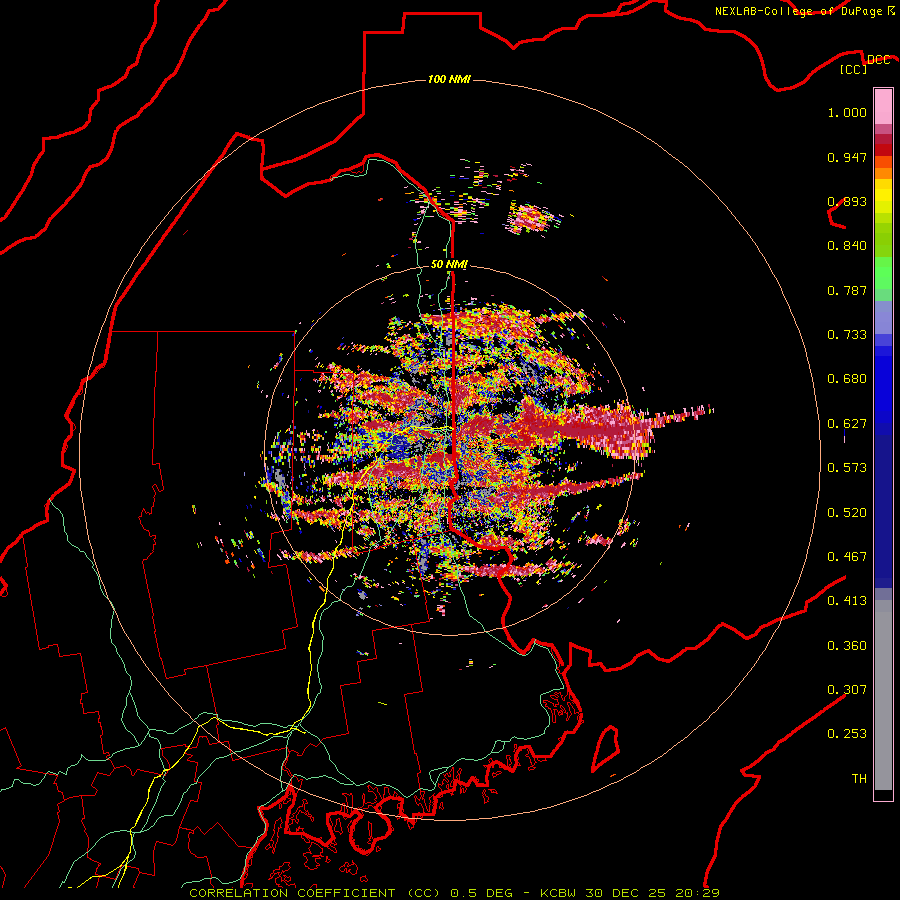Click the 0.893 legend value
900x900 pixels.
tap(847, 201)
